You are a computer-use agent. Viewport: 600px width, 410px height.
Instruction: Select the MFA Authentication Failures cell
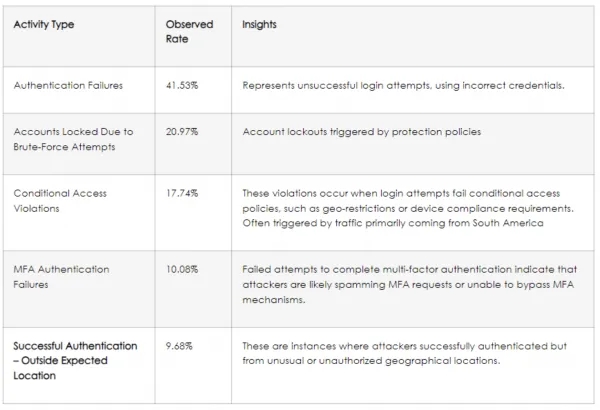[62, 276]
